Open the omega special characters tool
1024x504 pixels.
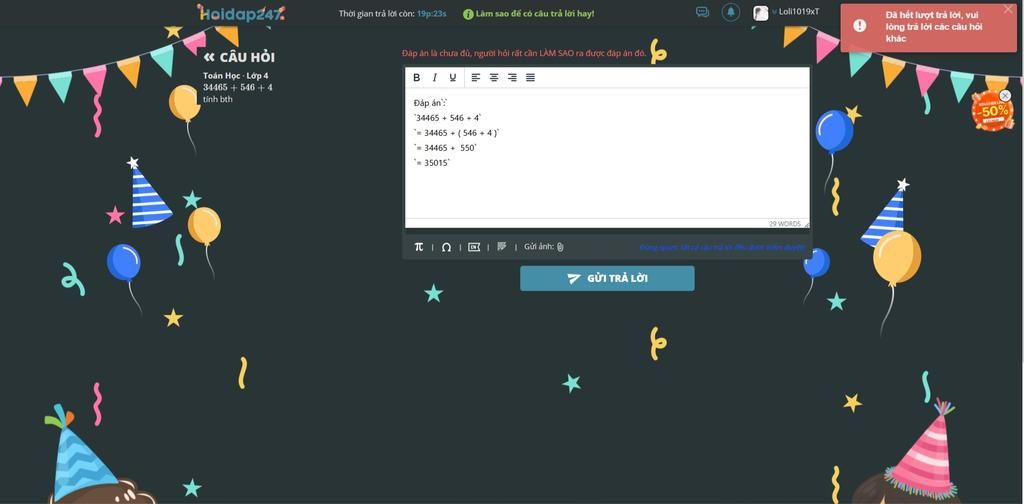[446, 247]
